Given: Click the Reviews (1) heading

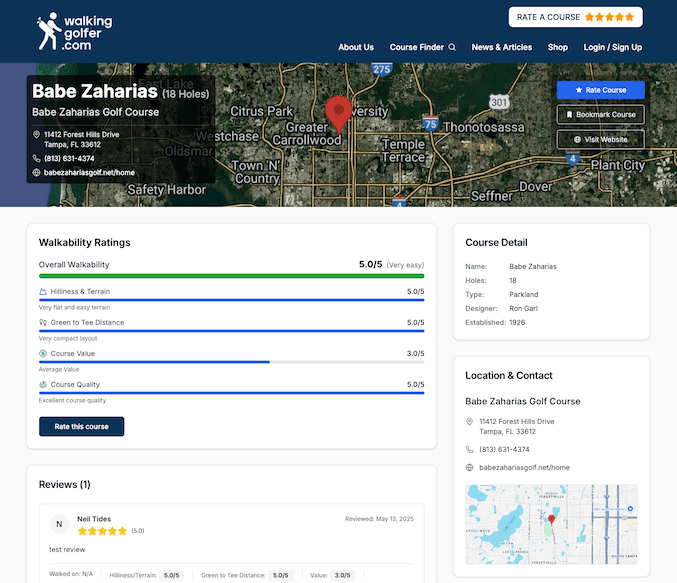Looking at the screenshot, I should (x=65, y=485).
